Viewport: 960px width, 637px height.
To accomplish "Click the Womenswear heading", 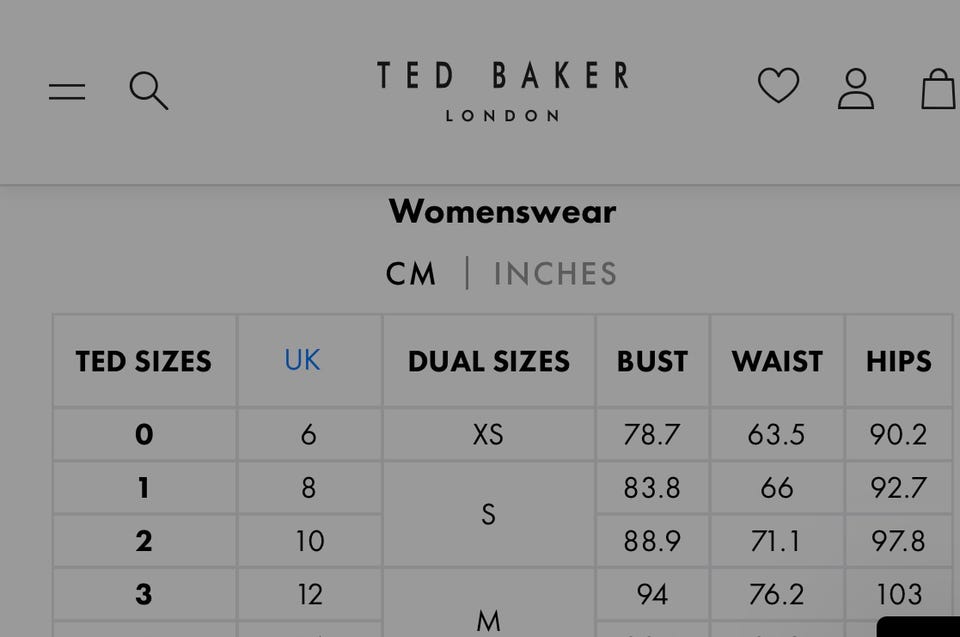I will pos(502,211).
